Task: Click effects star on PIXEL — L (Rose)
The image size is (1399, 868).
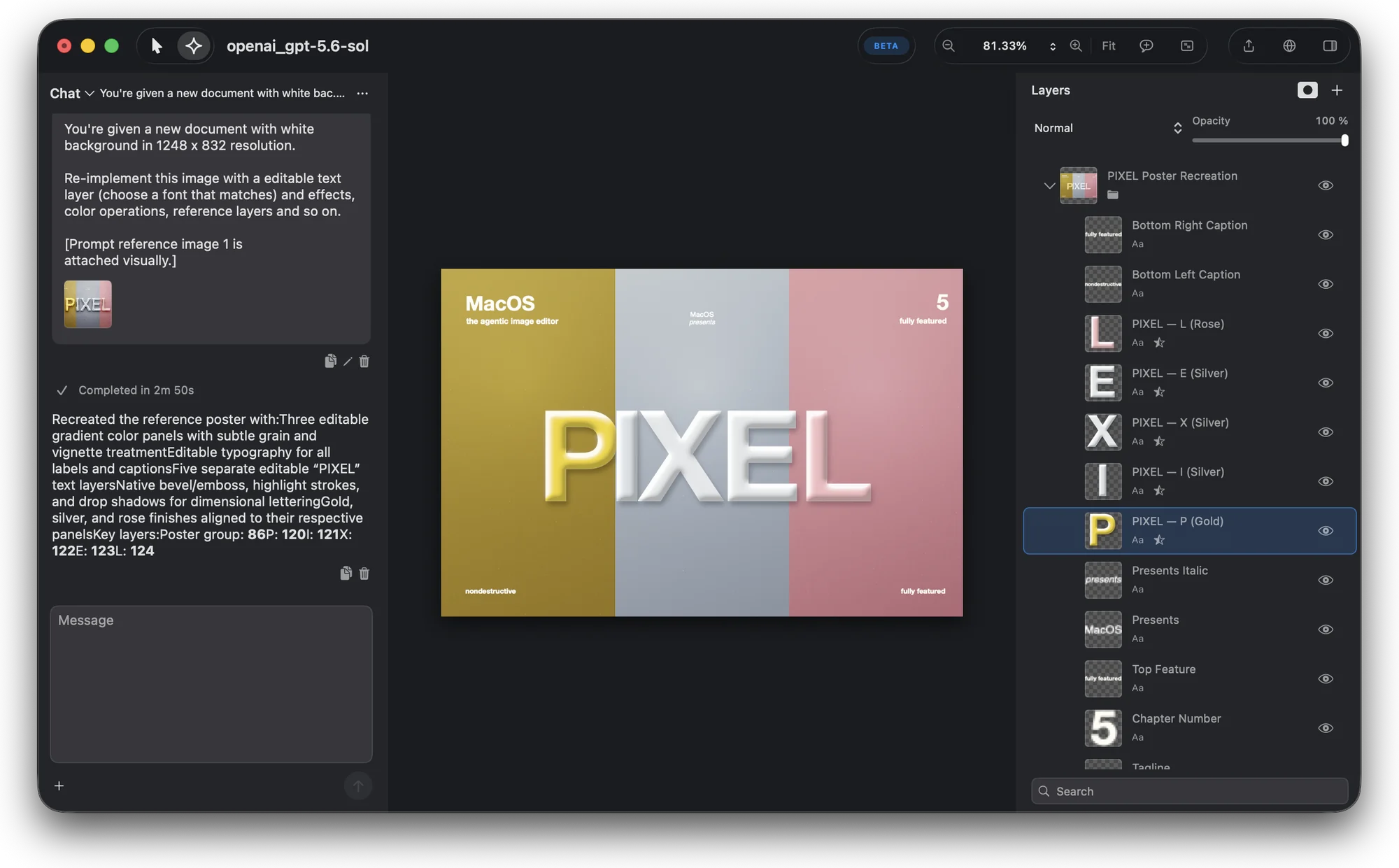Action: point(1159,343)
